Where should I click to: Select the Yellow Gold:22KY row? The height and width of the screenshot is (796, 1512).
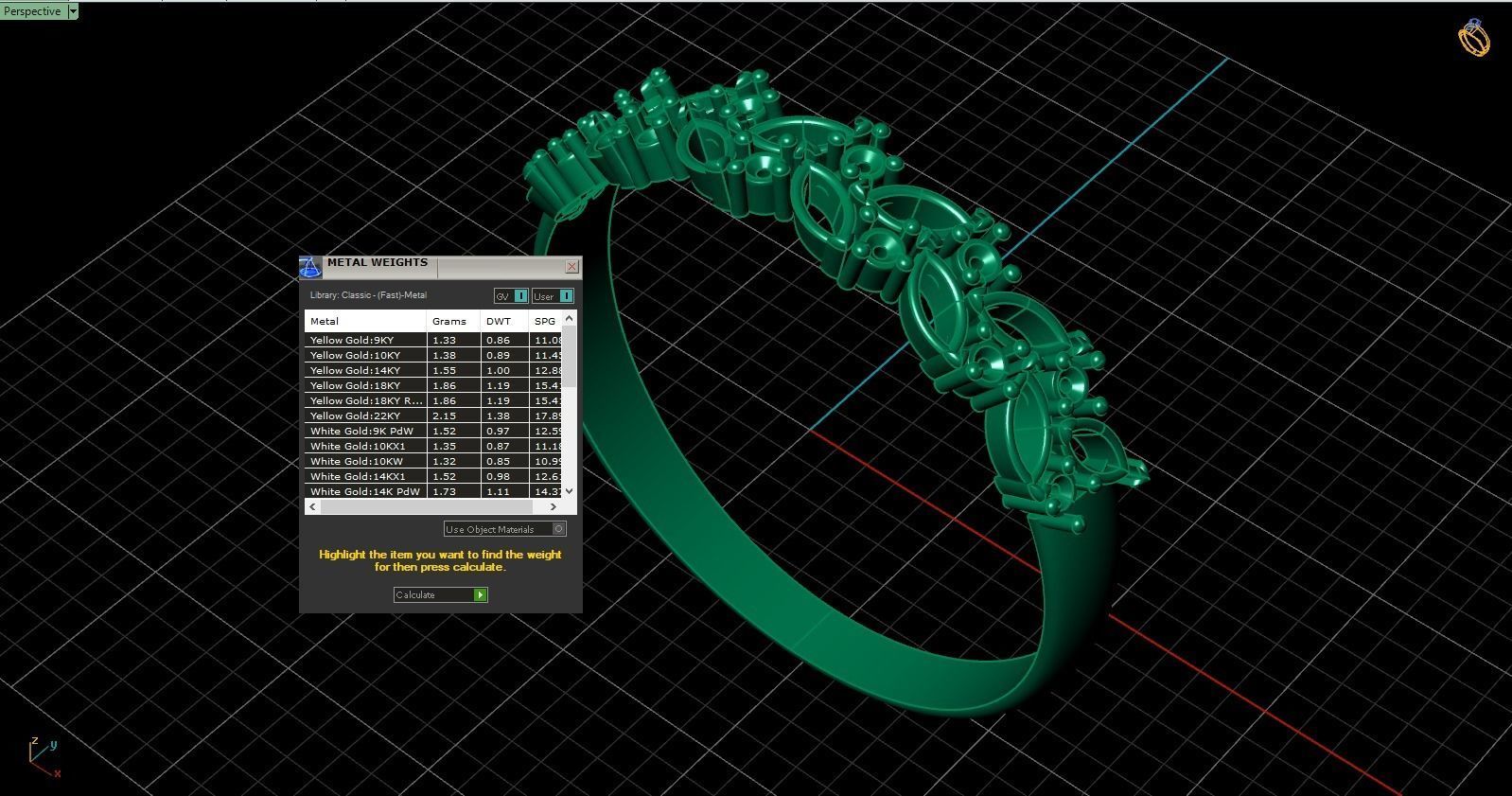[433, 416]
